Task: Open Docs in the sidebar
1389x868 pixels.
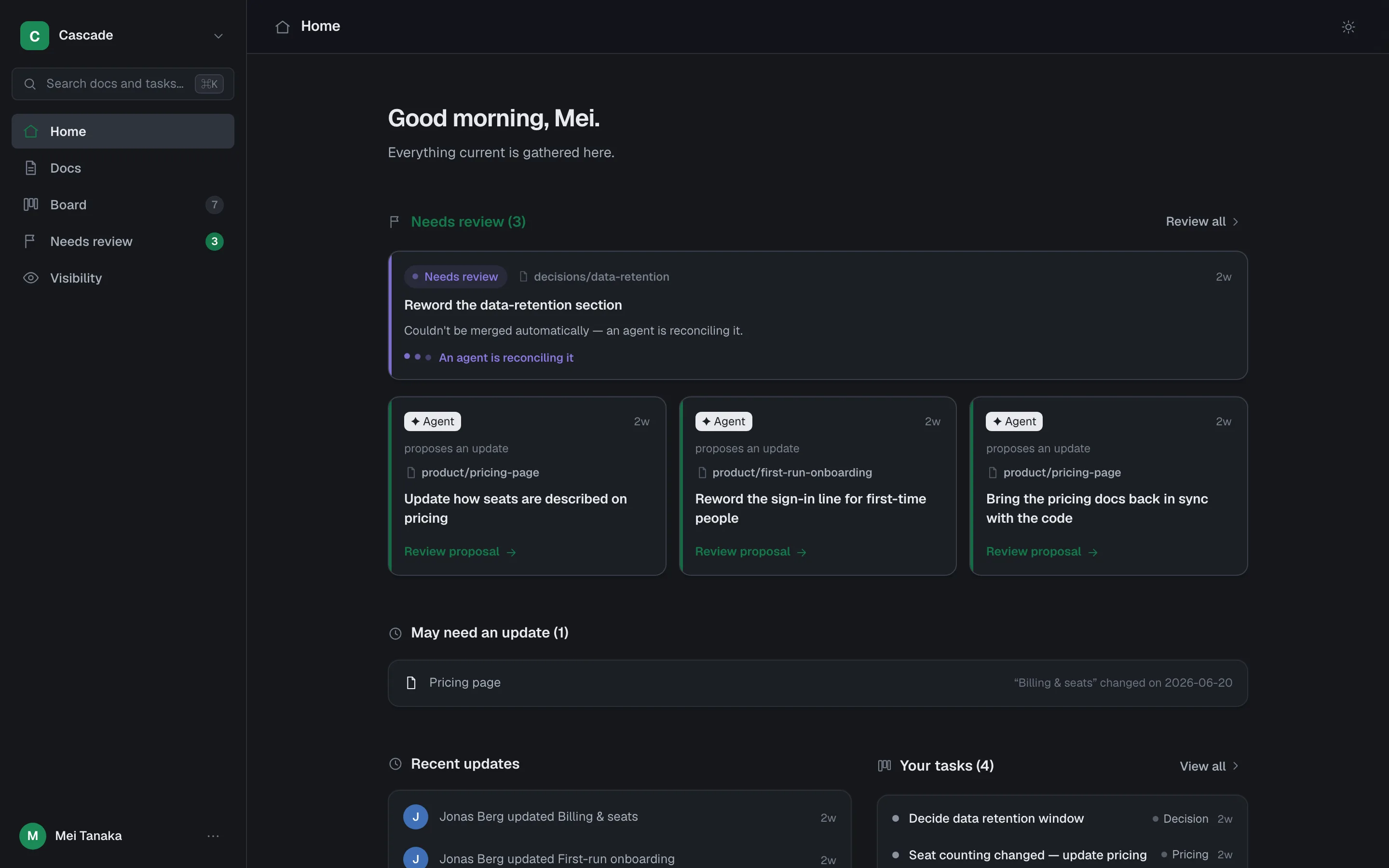Action: [123, 168]
